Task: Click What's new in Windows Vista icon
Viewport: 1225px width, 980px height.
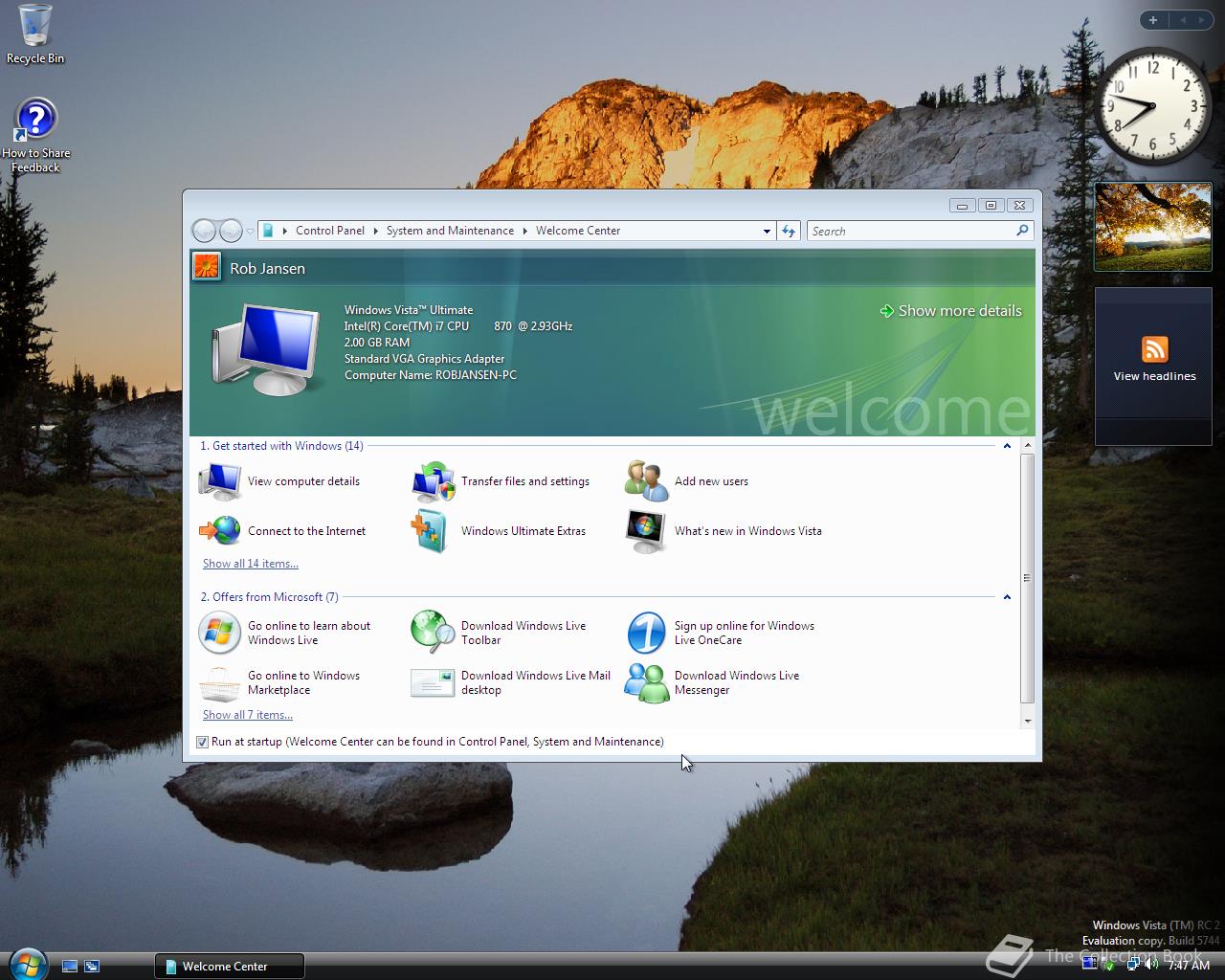Action: tap(646, 531)
